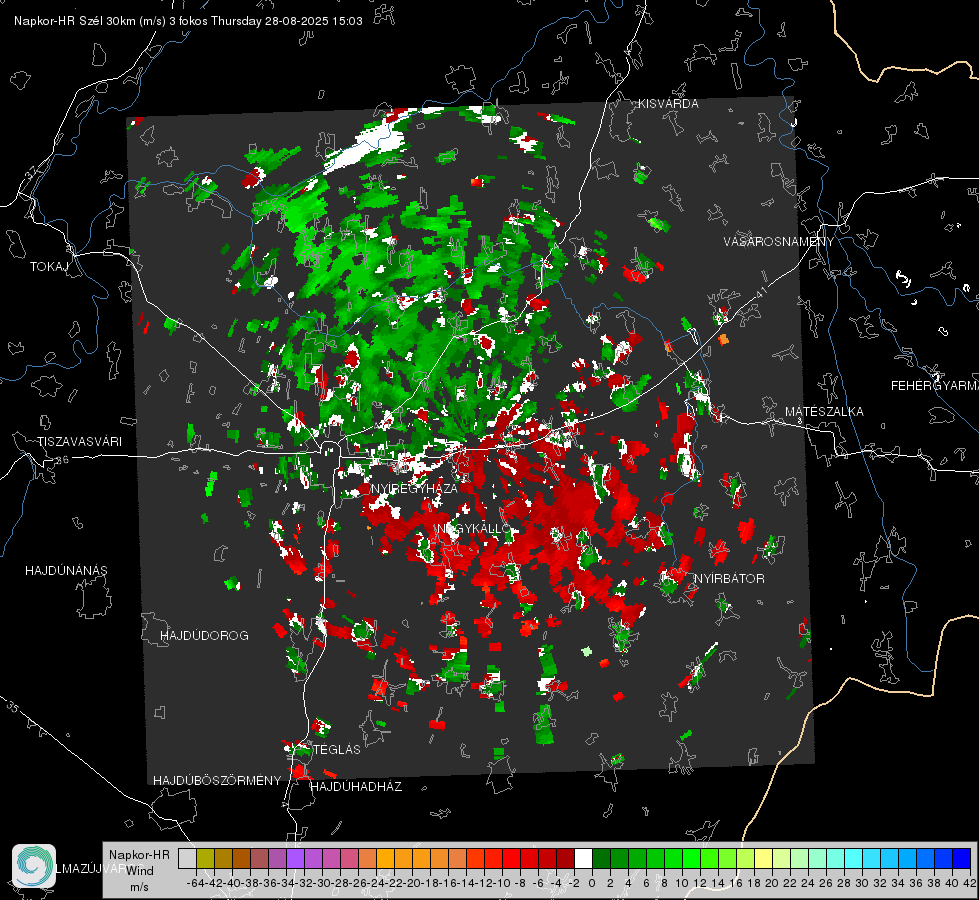Pick the dark red swatch between -4 and -2
This screenshot has width=979, height=900.
point(565,858)
